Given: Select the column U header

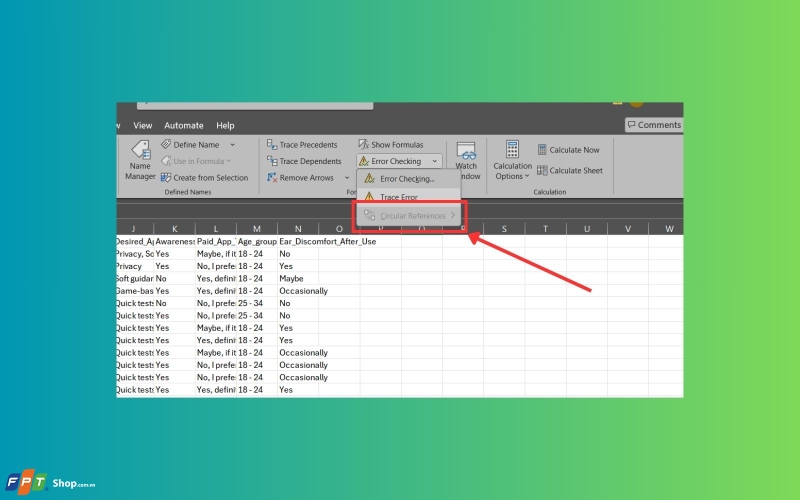Looking at the screenshot, I should coord(587,229).
